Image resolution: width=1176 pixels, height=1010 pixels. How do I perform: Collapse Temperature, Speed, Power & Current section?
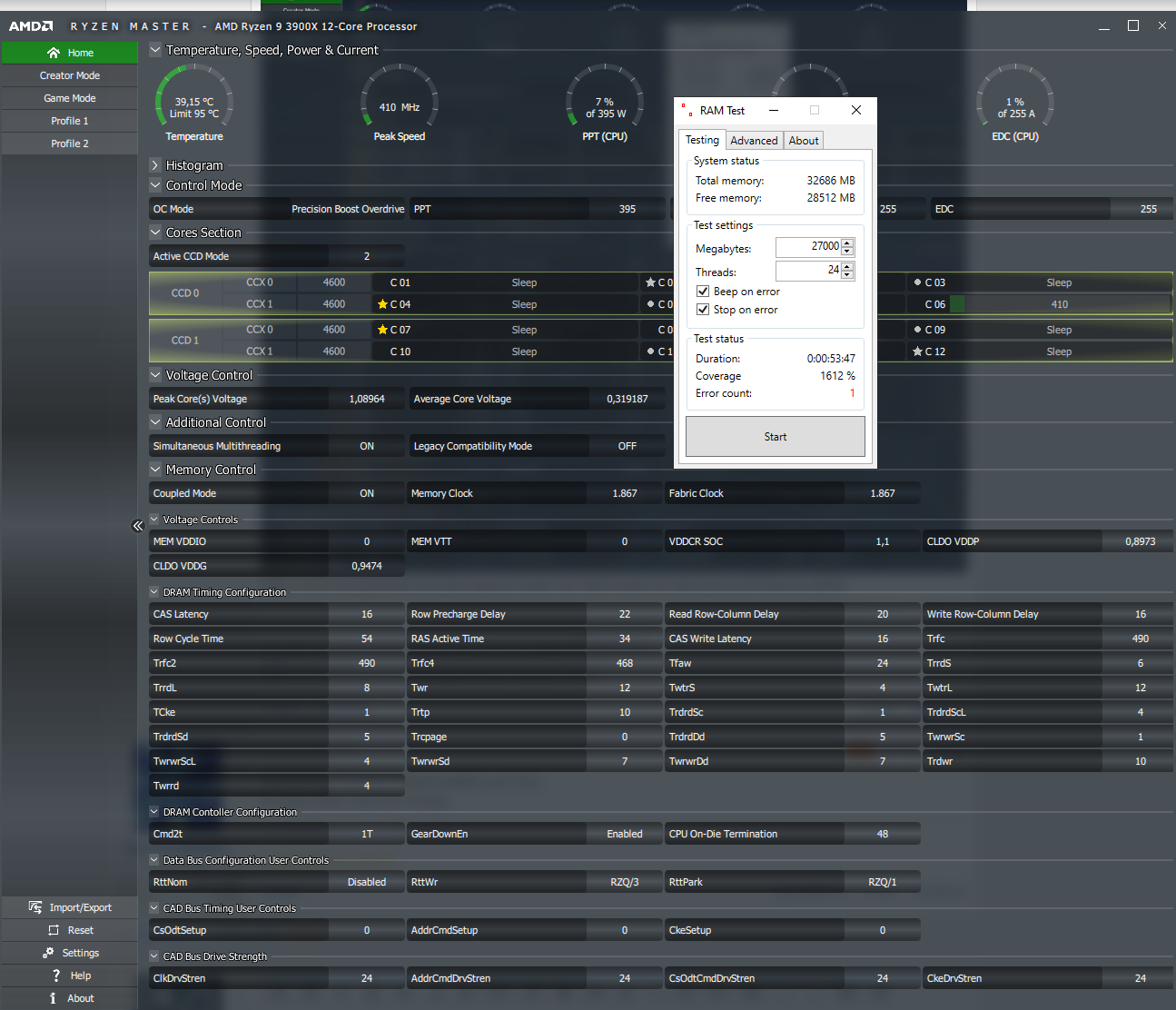[155, 50]
